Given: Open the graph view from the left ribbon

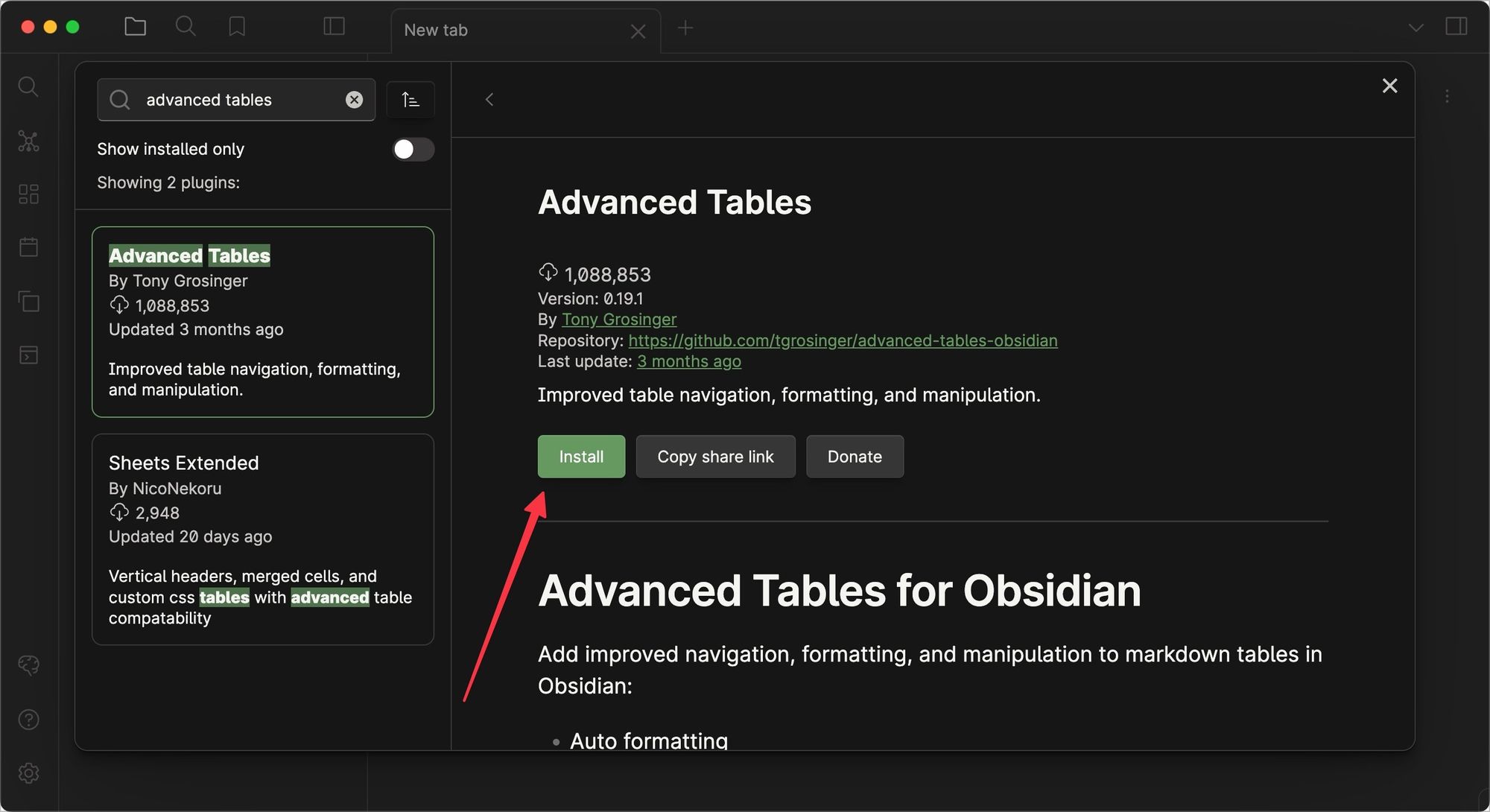Looking at the screenshot, I should [x=28, y=142].
